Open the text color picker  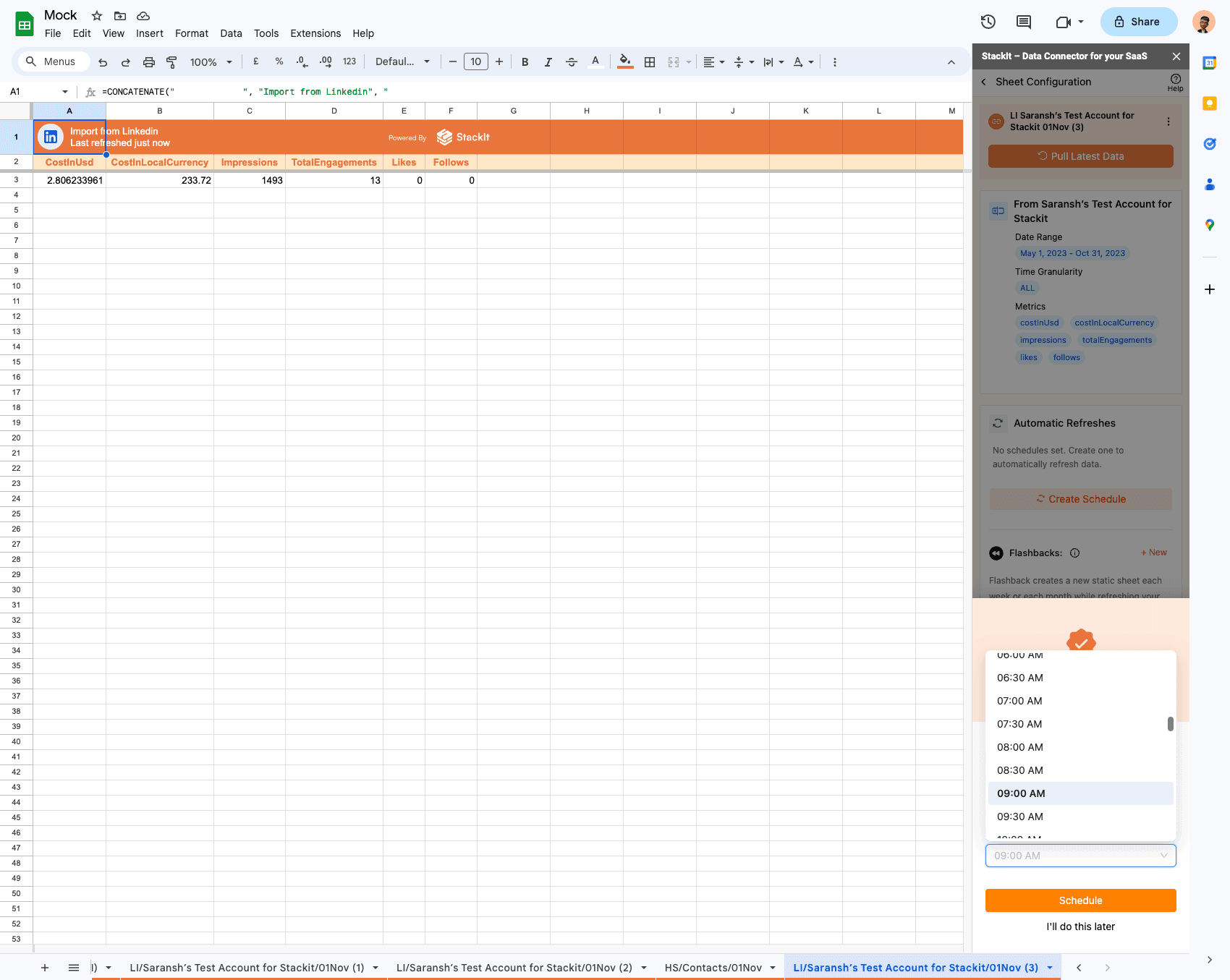tap(595, 62)
